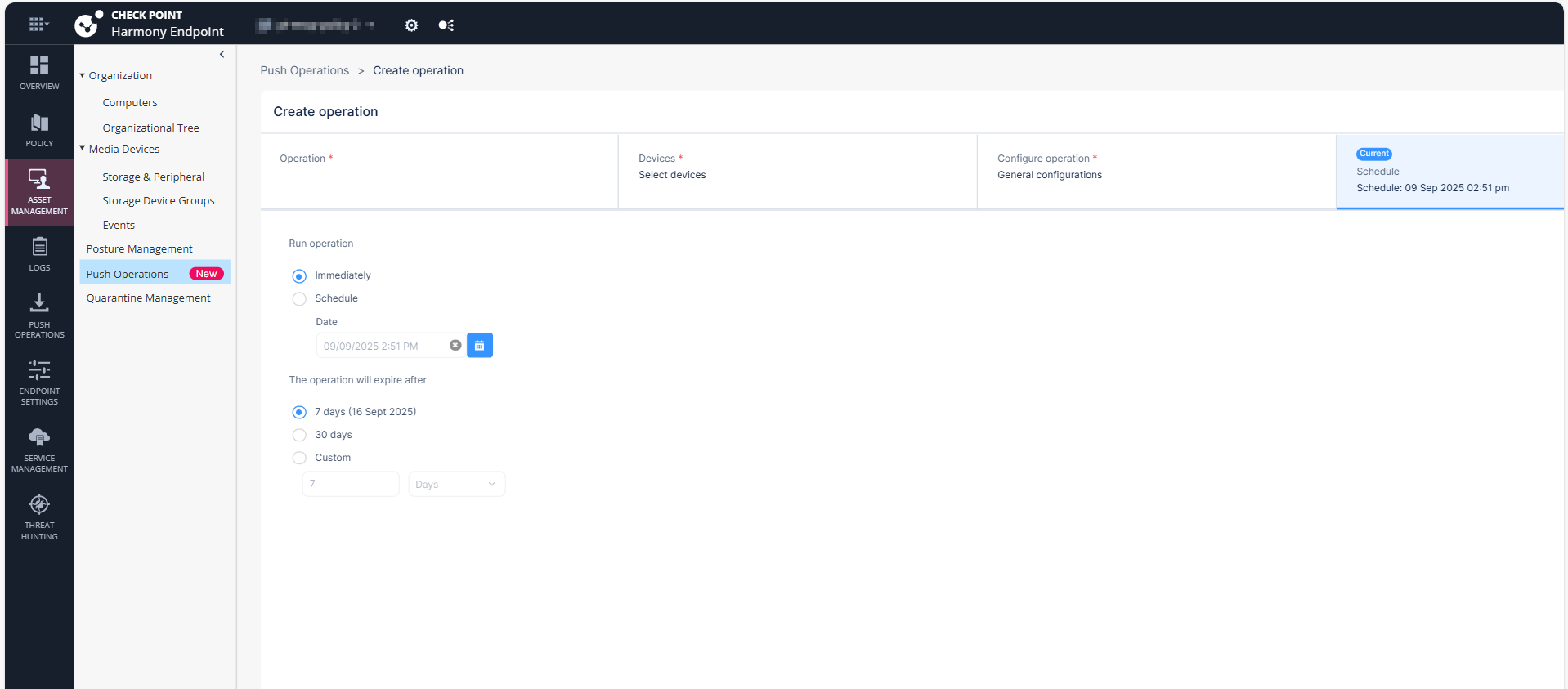Image resolution: width=1568 pixels, height=689 pixels.
Task: Open Threat Hunting icon
Action: pos(39,505)
